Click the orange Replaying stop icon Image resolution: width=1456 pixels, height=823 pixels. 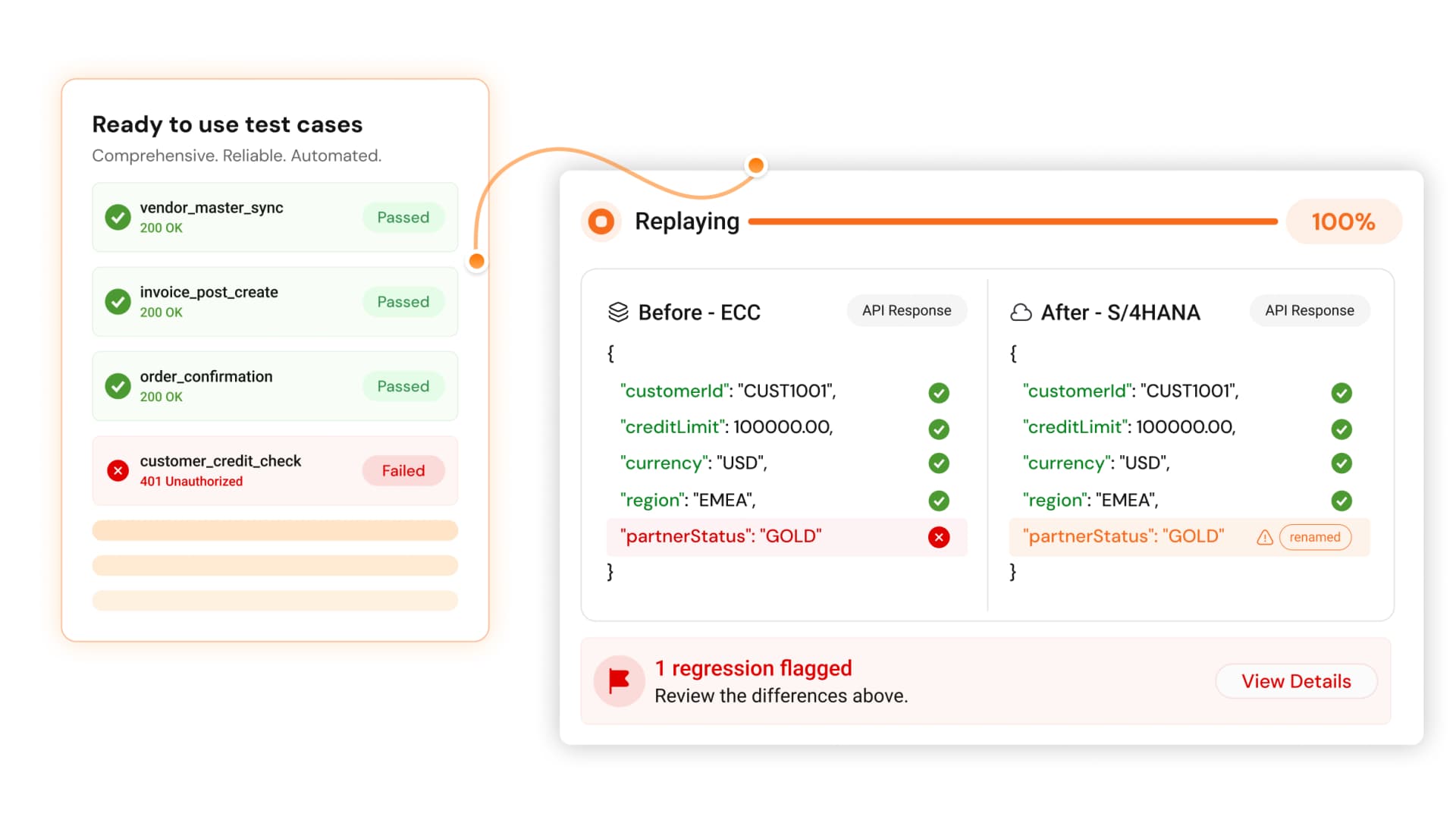(x=601, y=221)
